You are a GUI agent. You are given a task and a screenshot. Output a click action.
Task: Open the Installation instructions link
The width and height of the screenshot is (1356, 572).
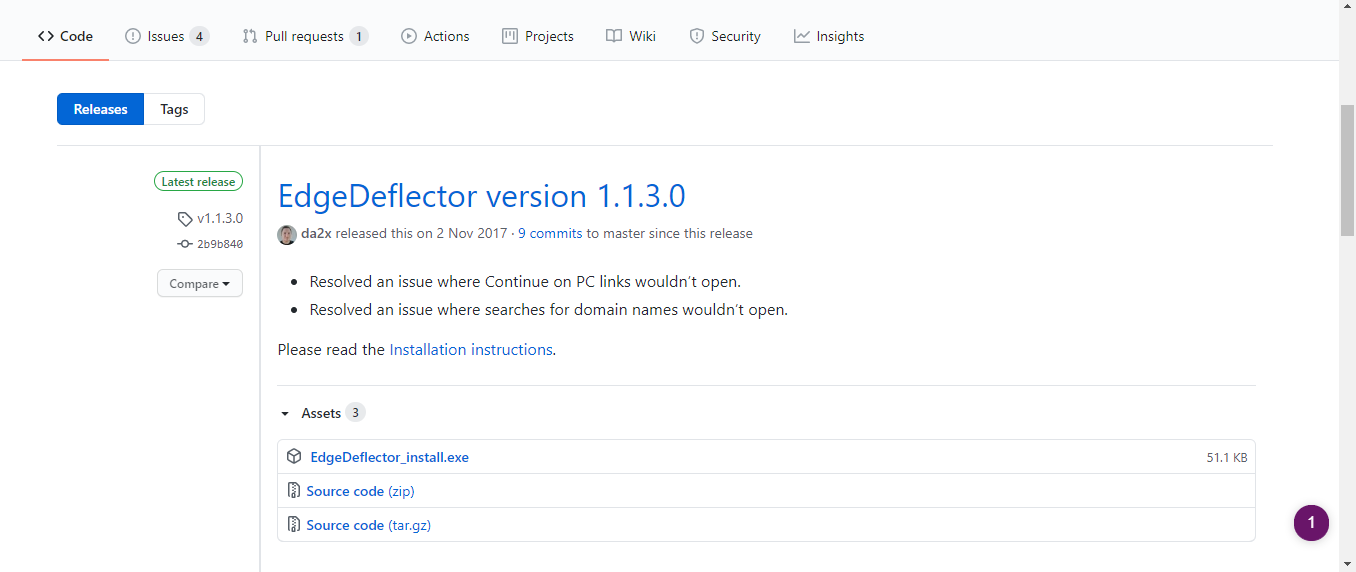click(x=471, y=349)
